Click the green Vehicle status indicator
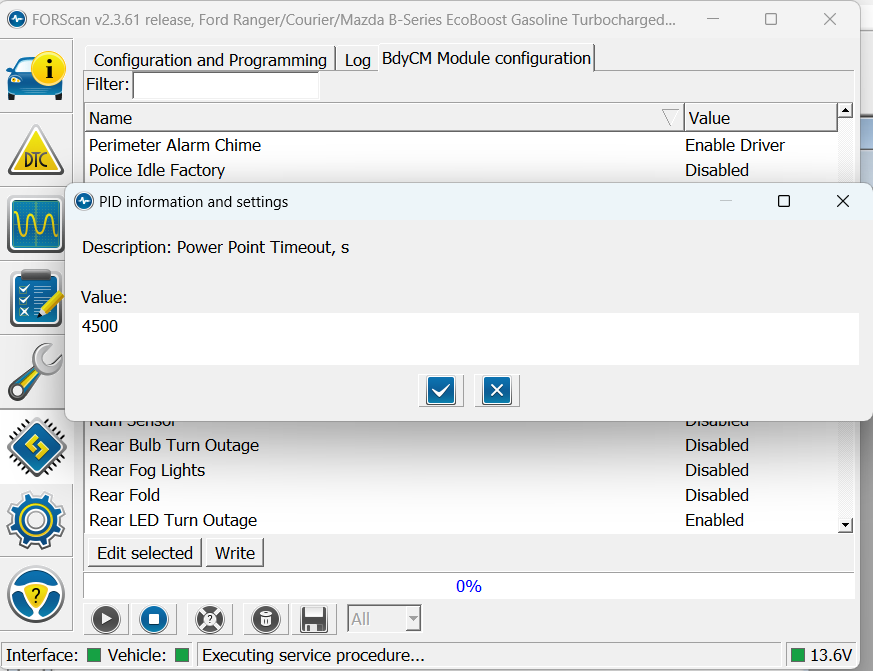The height and width of the screenshot is (671, 873). click(x=182, y=655)
